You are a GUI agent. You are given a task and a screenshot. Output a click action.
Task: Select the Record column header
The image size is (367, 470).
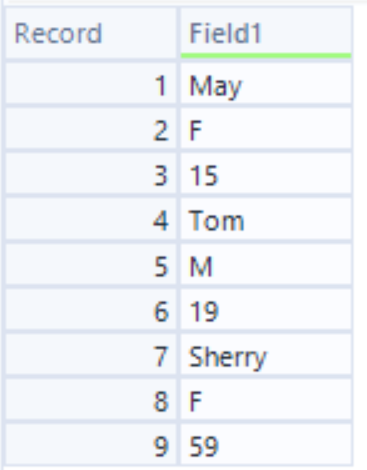click(91, 33)
